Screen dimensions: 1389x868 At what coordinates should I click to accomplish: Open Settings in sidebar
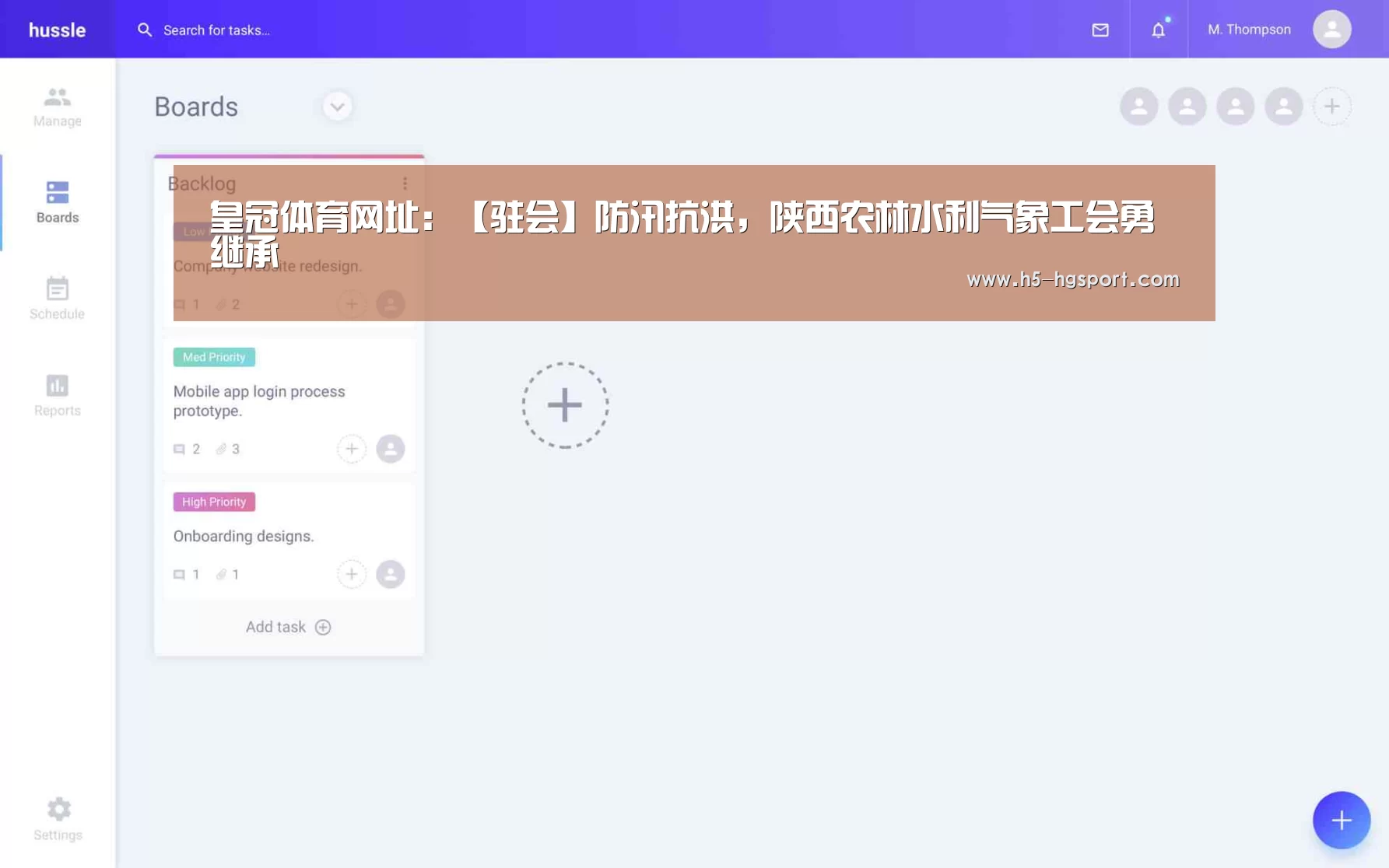pos(58,819)
